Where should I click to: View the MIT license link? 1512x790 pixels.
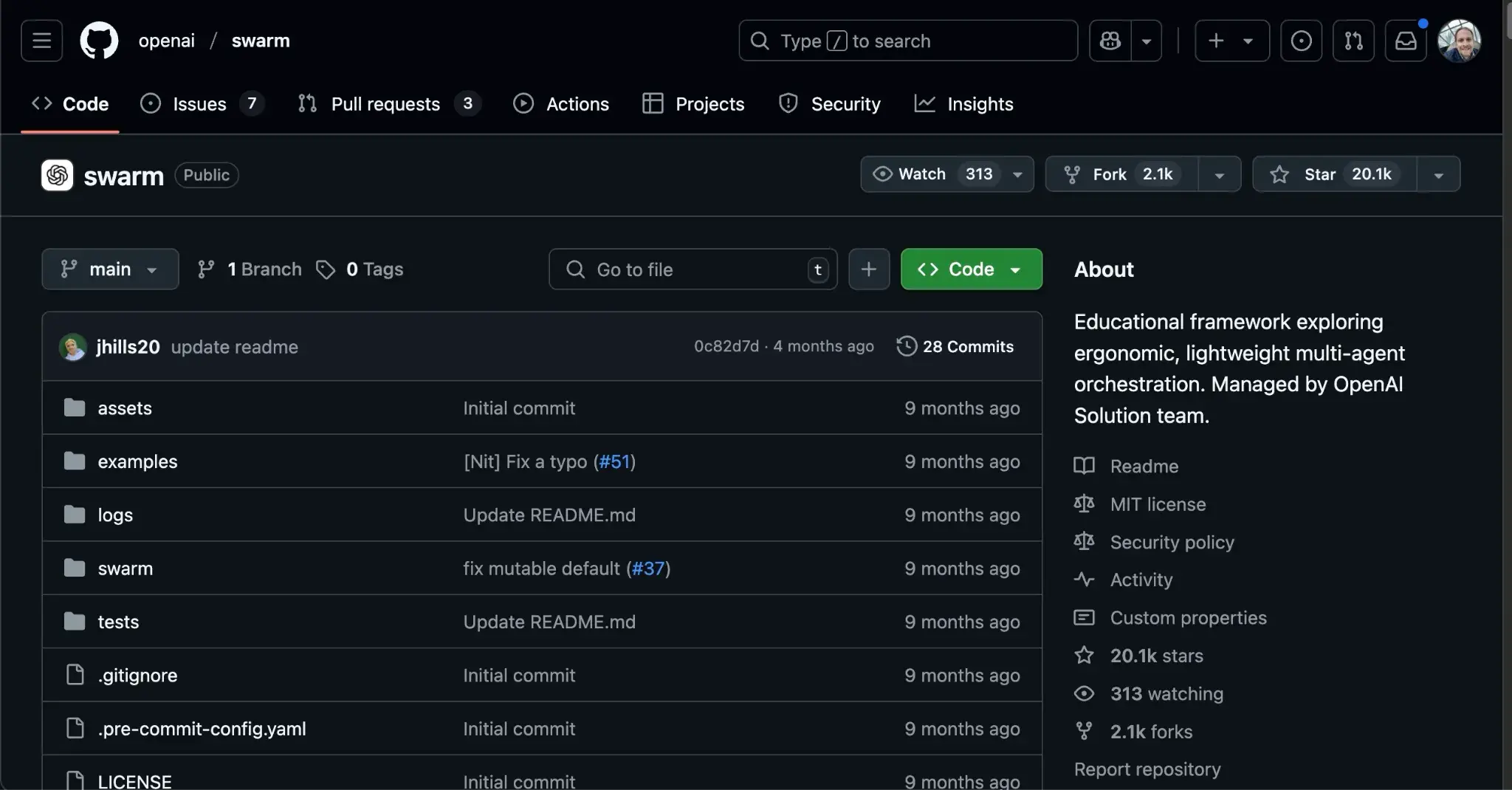click(1140, 504)
